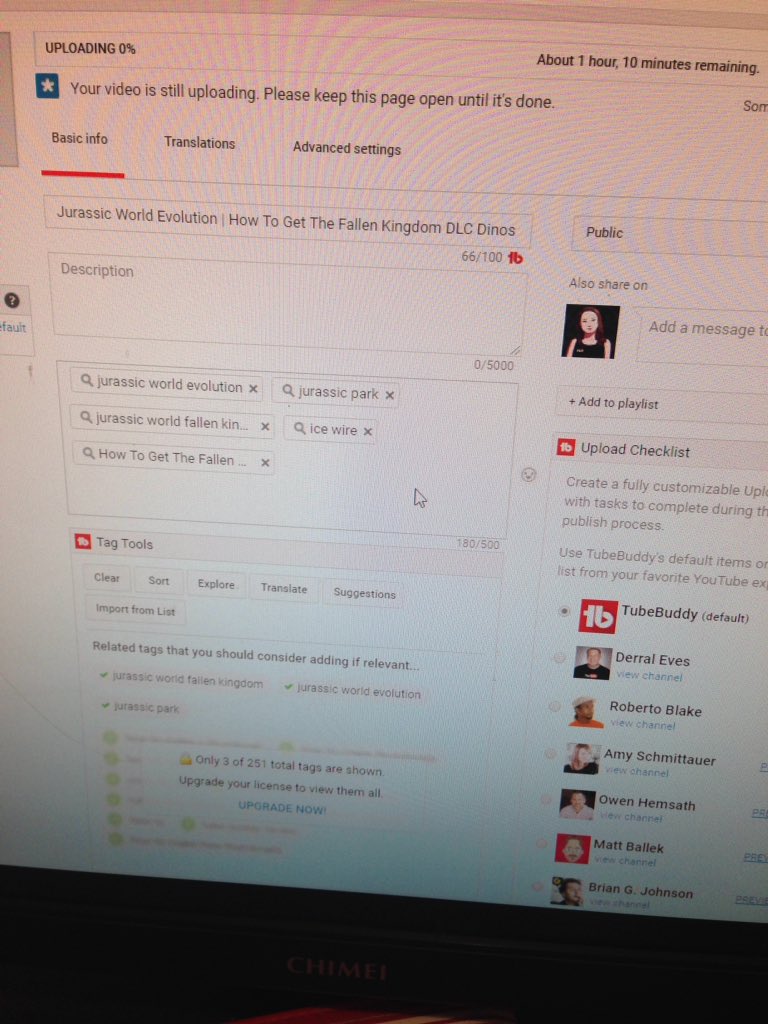The image size is (768, 1024).
Task: Click the Explore tags button
Action: tap(216, 584)
